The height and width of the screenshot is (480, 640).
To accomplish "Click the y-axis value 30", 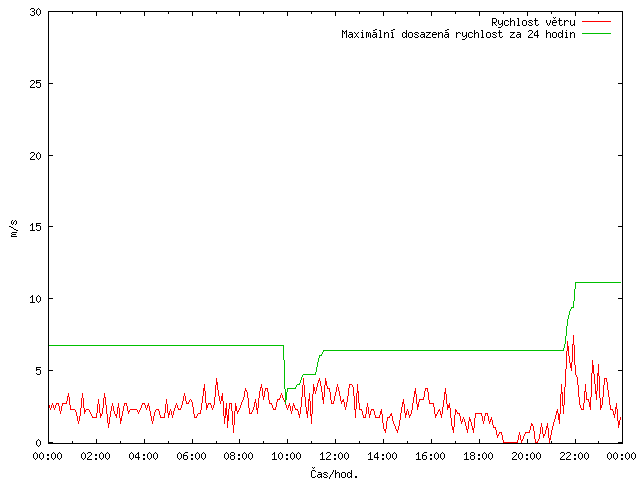I will tap(36, 12).
